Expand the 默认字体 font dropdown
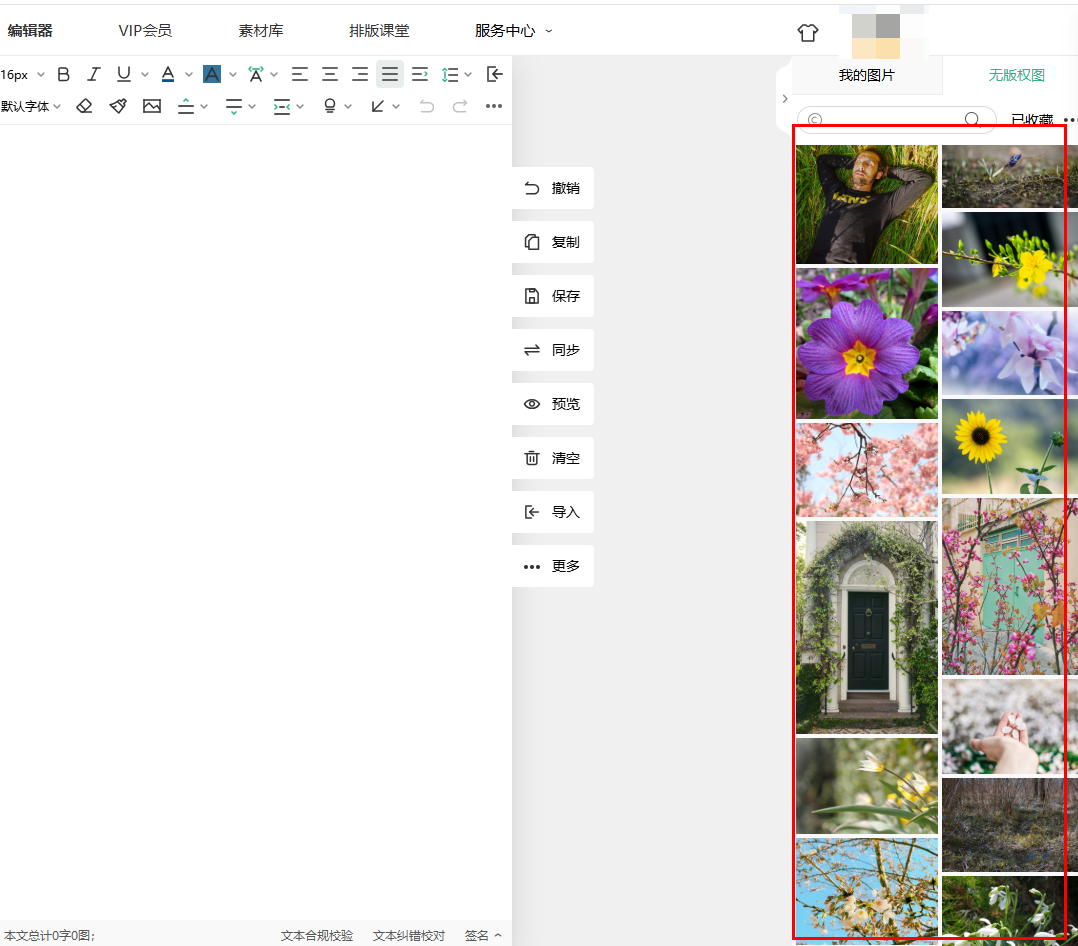This screenshot has height=946, width=1078. click(31, 106)
